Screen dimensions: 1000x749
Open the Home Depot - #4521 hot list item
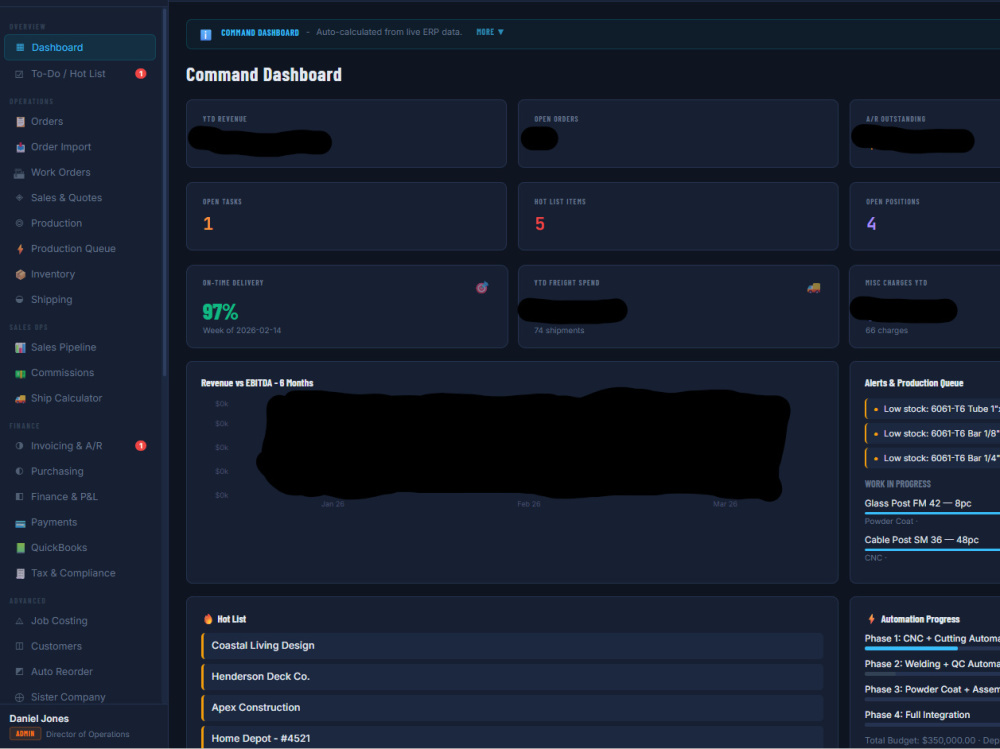[512, 738]
